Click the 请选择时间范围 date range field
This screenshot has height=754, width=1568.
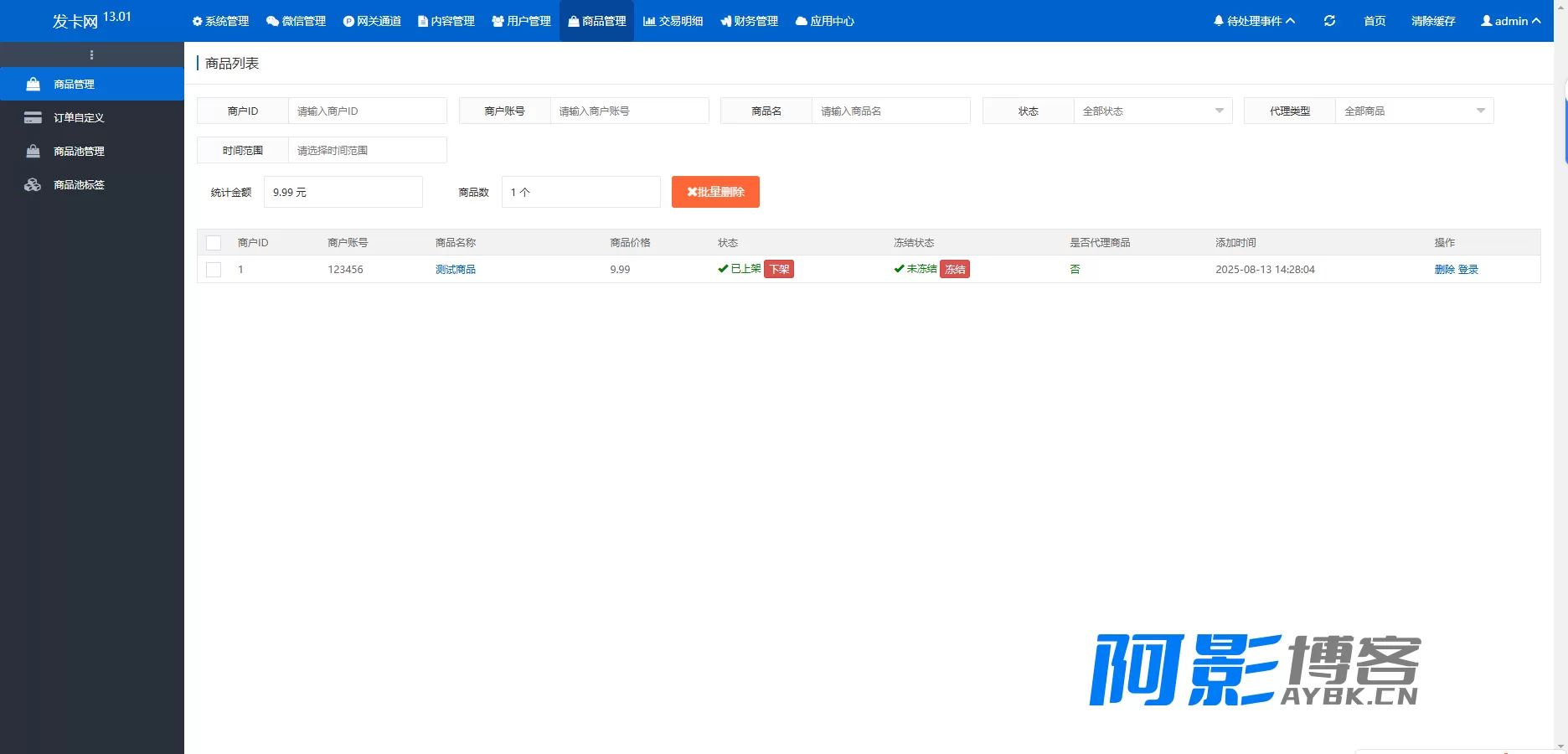(367, 150)
